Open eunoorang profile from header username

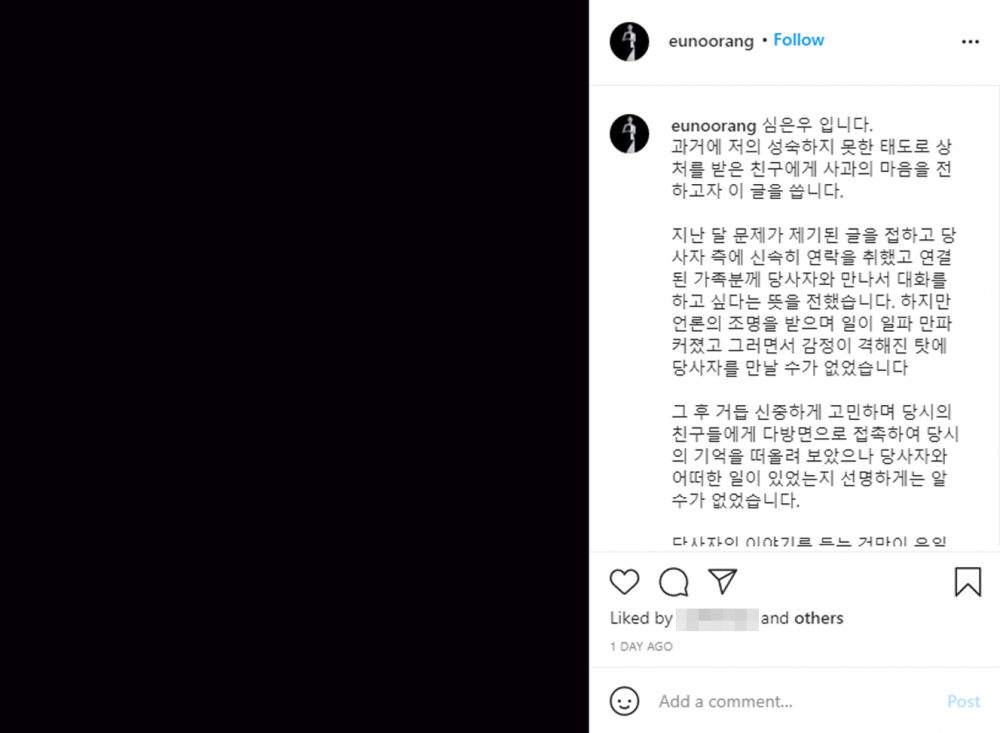click(710, 41)
